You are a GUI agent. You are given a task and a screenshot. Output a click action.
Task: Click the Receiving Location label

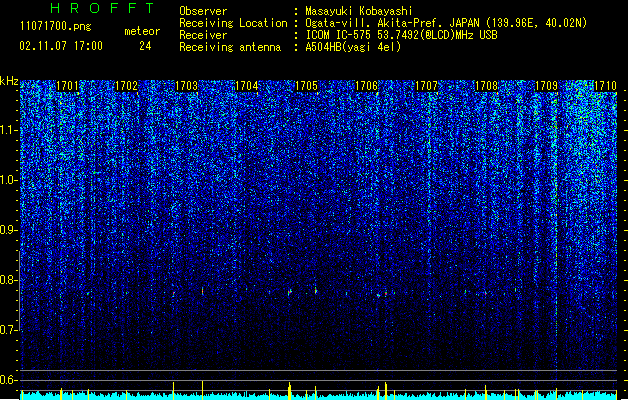[233, 23]
